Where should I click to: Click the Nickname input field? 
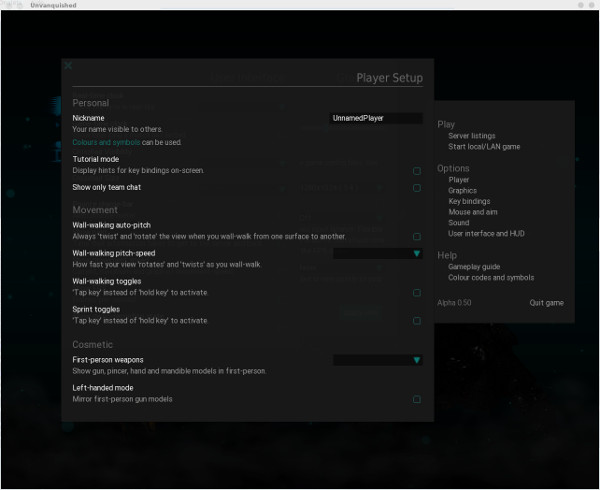[377, 118]
